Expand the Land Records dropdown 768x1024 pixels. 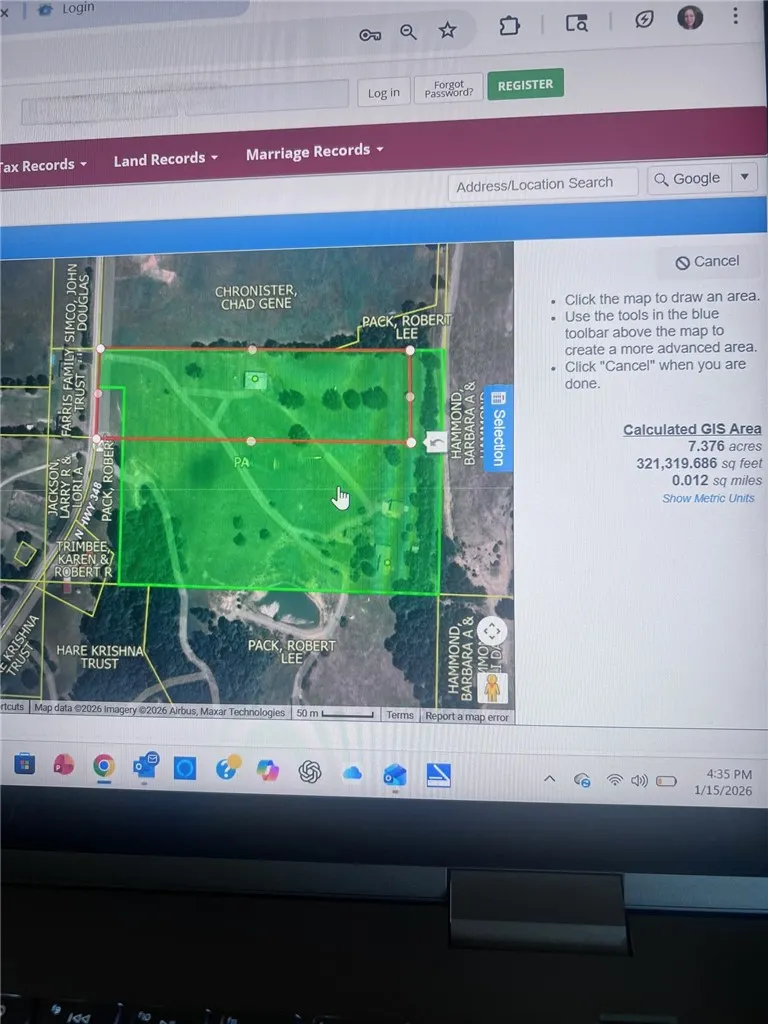click(x=165, y=159)
